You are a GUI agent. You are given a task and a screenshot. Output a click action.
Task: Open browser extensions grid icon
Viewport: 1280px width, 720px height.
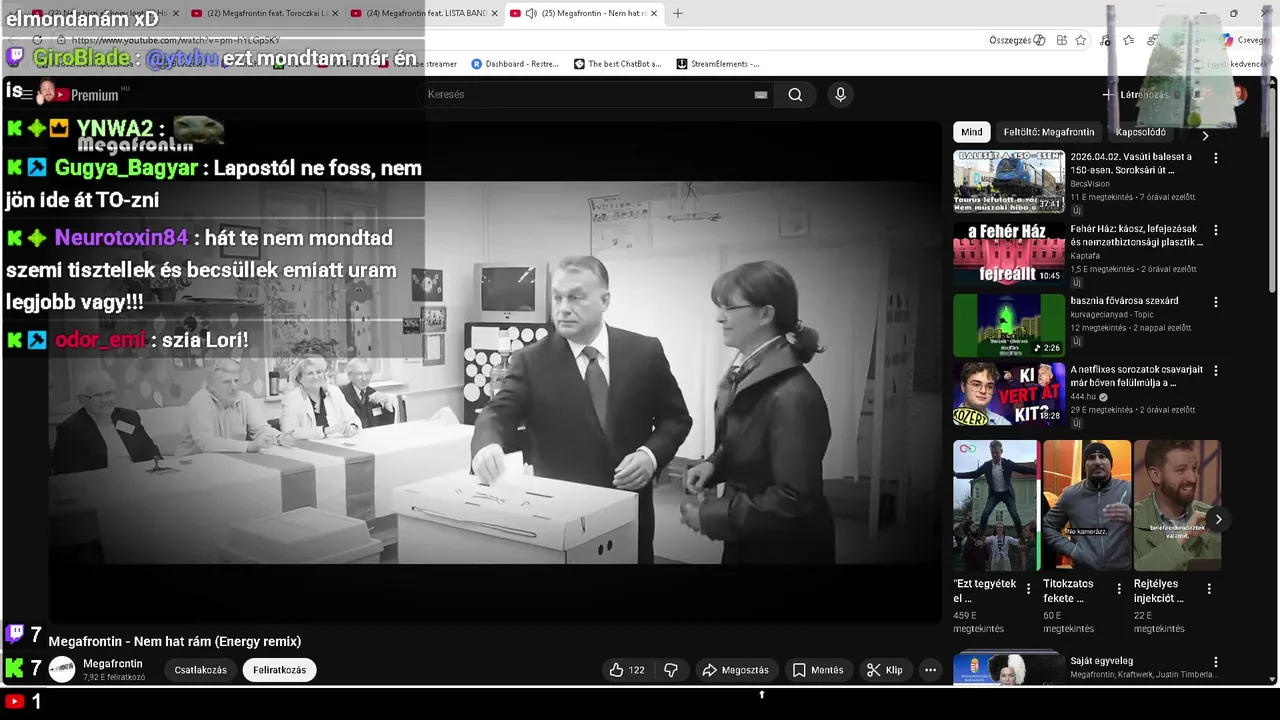click(x=1061, y=40)
